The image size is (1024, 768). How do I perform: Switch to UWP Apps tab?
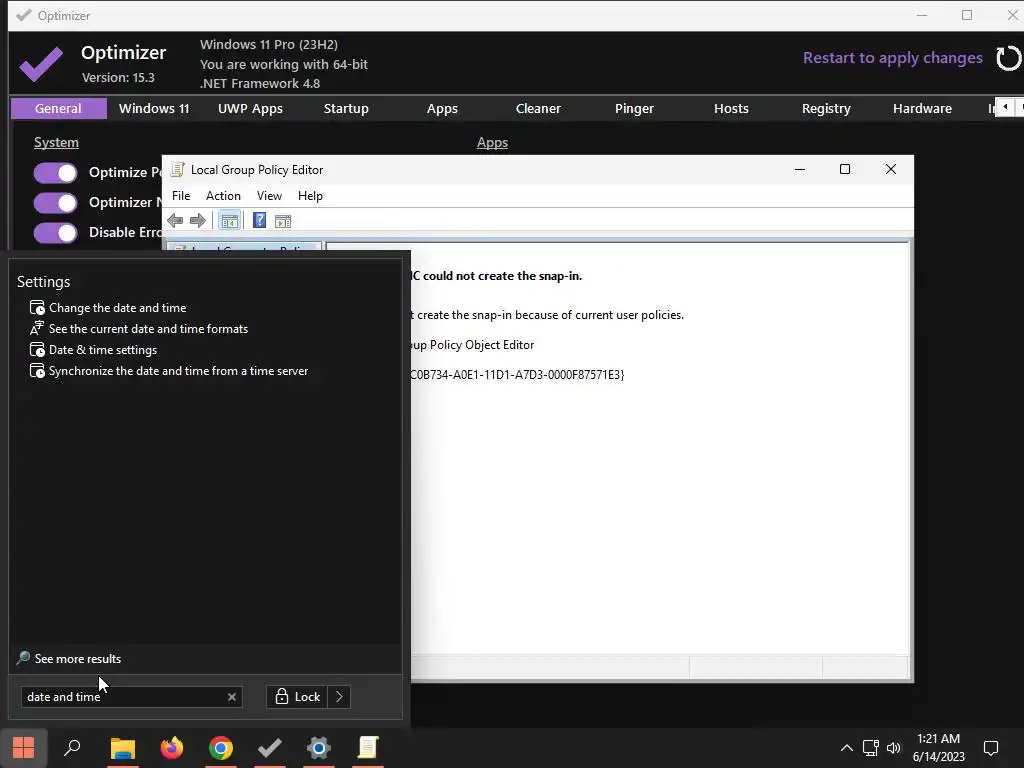point(250,108)
